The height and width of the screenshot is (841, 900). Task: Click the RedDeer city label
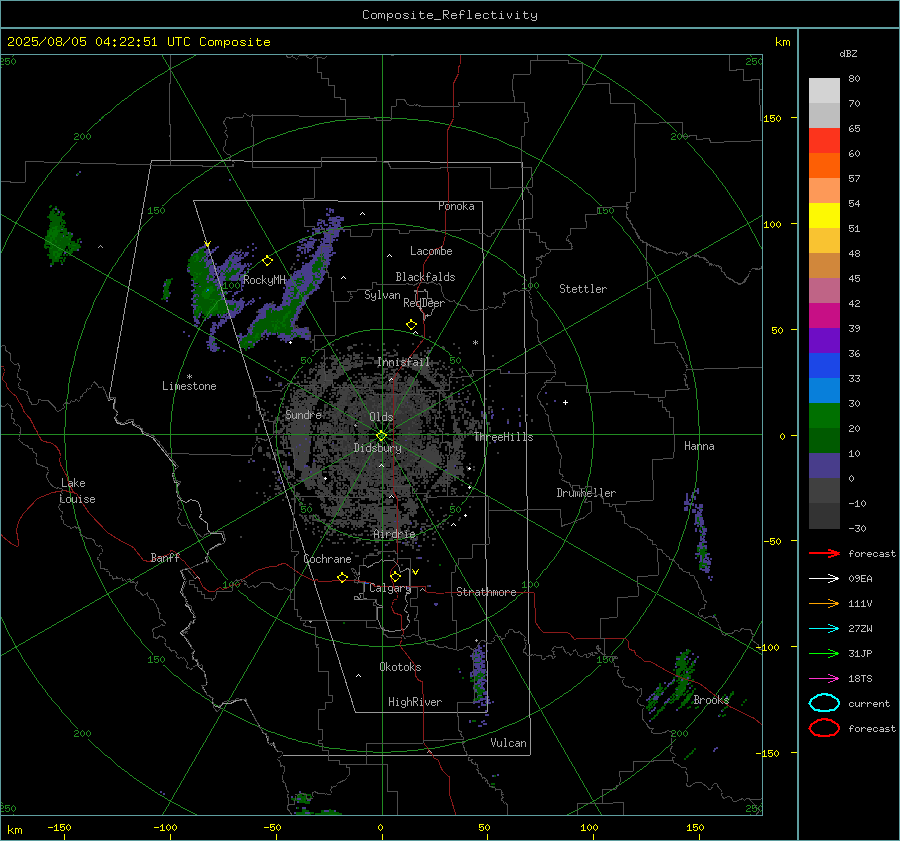click(x=424, y=303)
